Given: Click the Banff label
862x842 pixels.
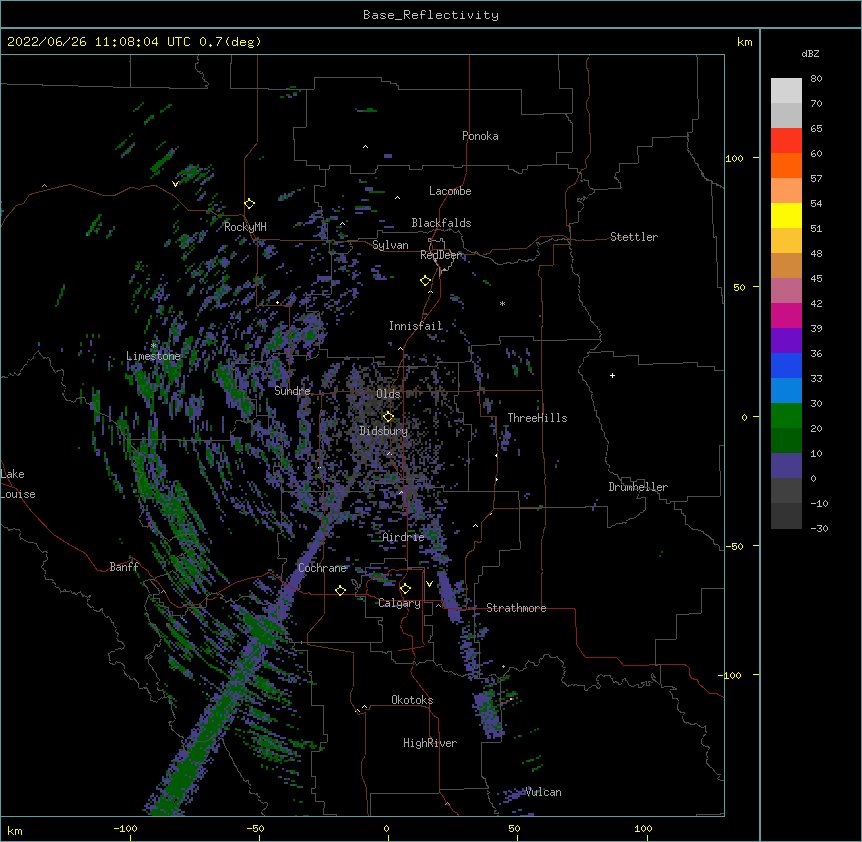Looking at the screenshot, I should point(124,567).
